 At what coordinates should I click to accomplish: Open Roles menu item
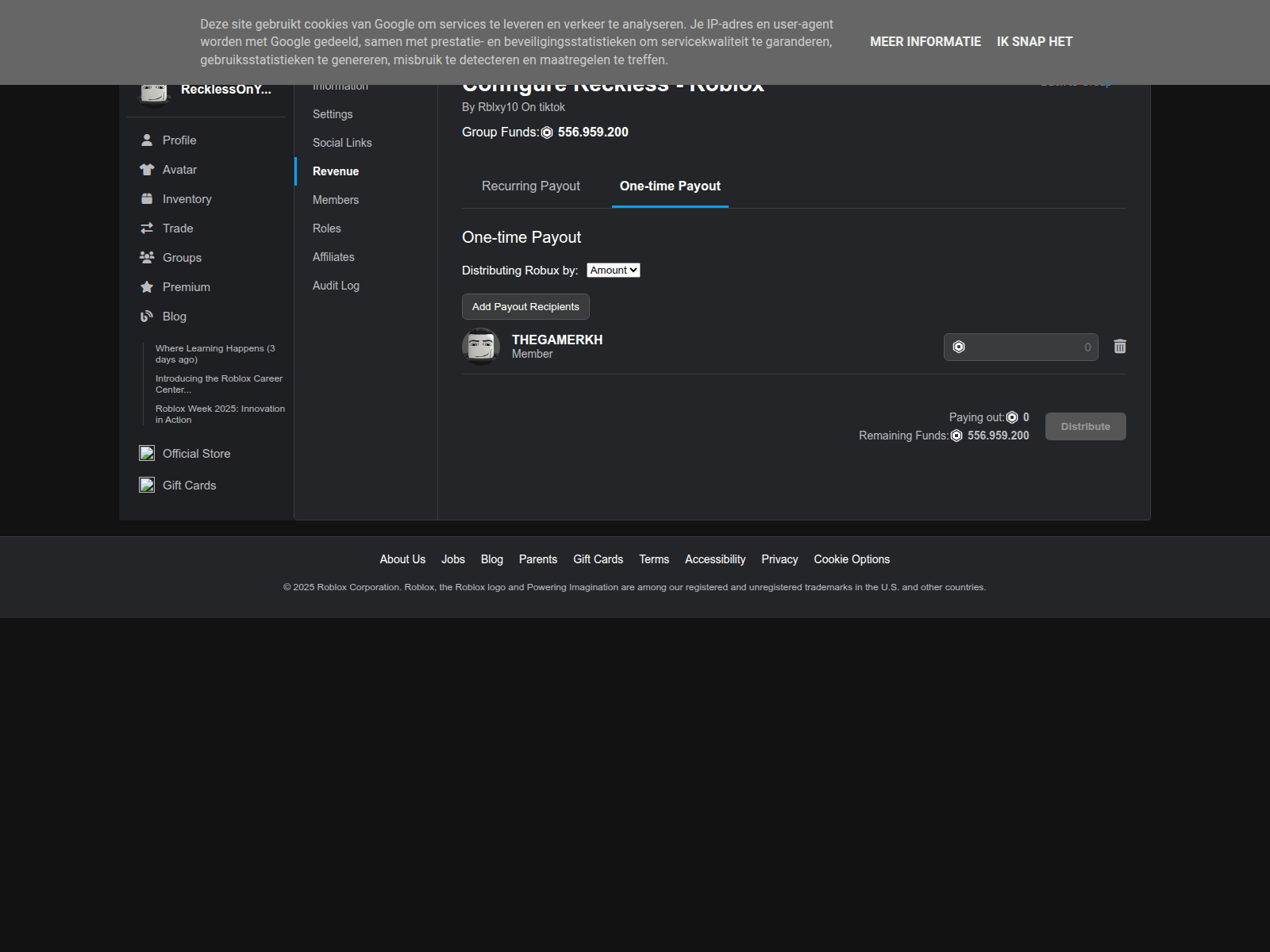[327, 228]
